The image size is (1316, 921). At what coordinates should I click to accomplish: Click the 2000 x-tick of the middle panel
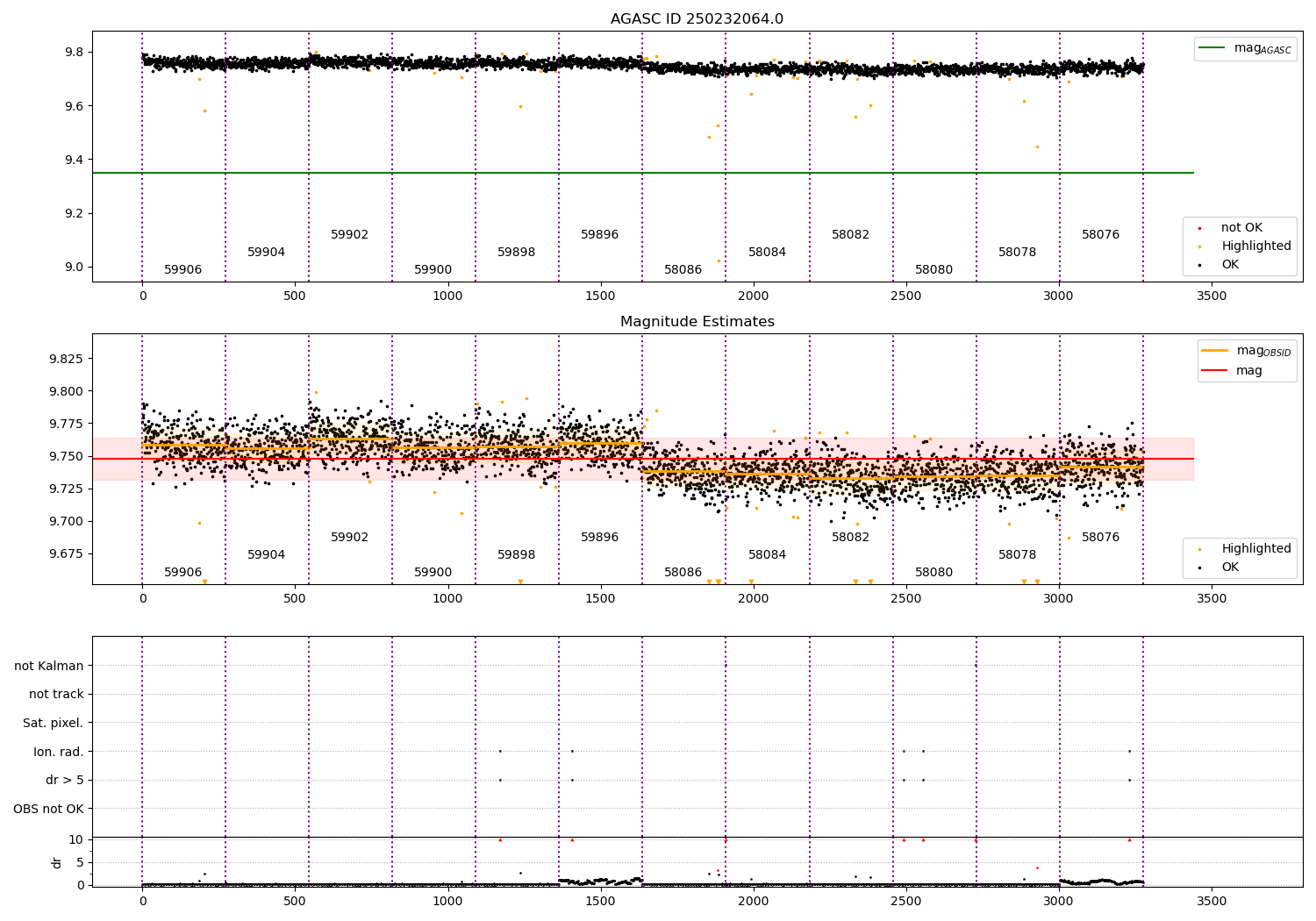[754, 599]
